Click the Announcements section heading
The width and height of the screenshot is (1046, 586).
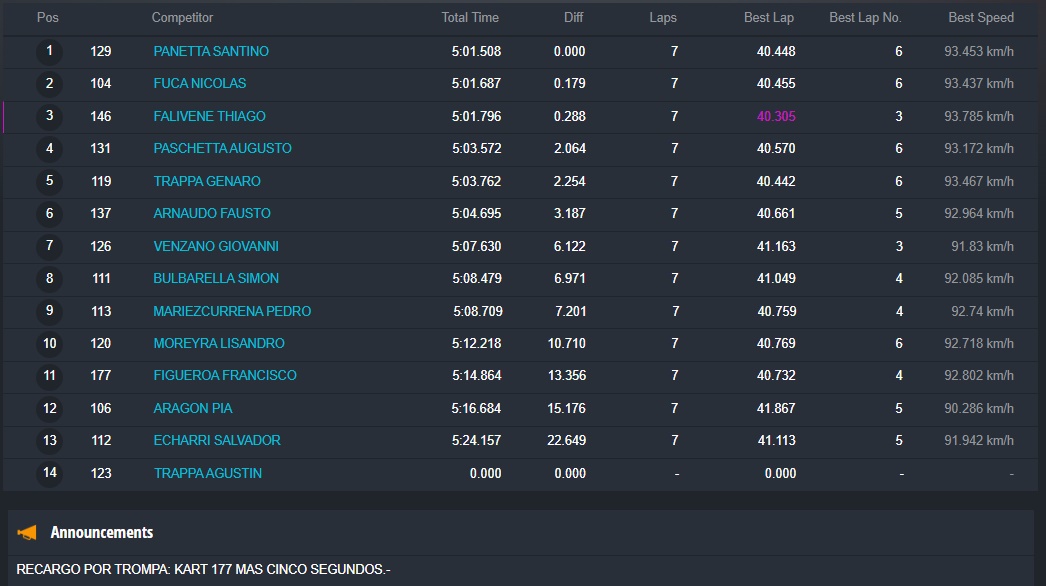click(x=102, y=533)
